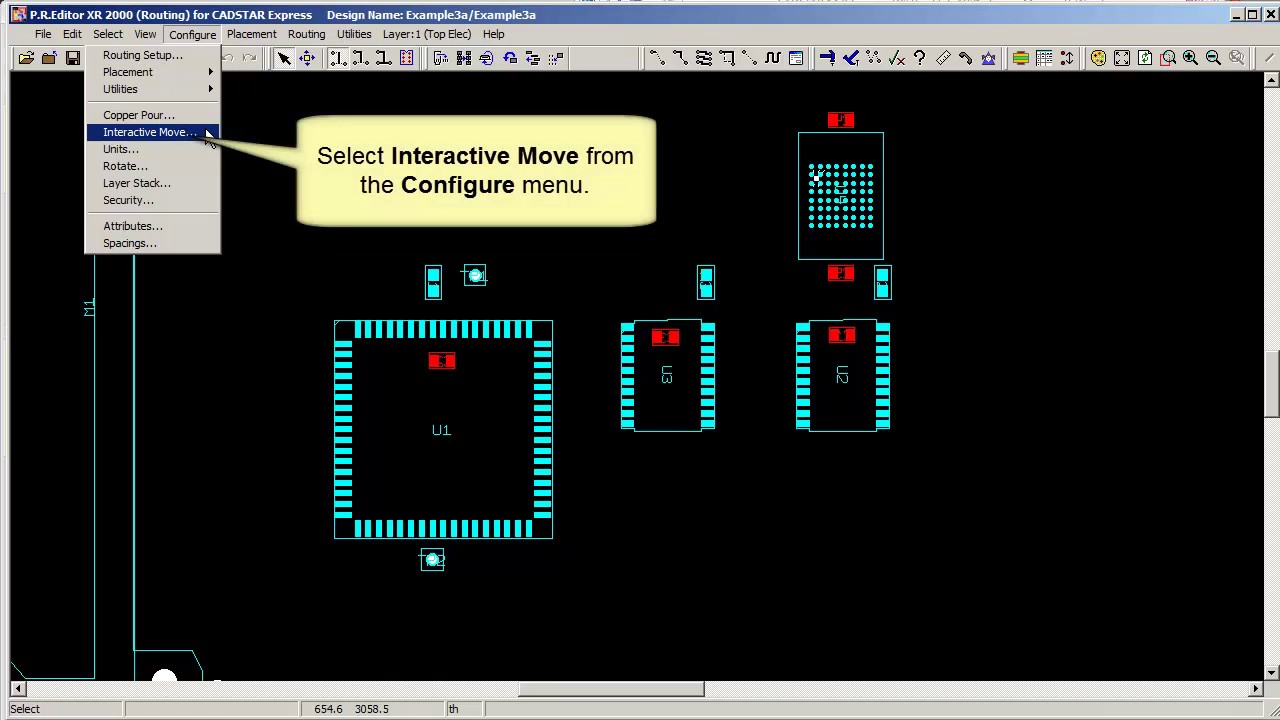Click the U1 component label
This screenshot has width=1280, height=720.
pyautogui.click(x=441, y=430)
